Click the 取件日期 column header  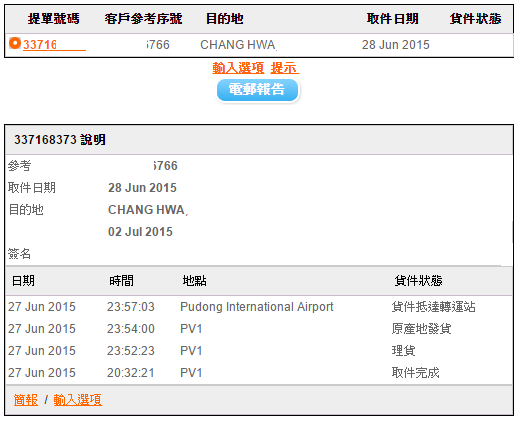coord(392,19)
